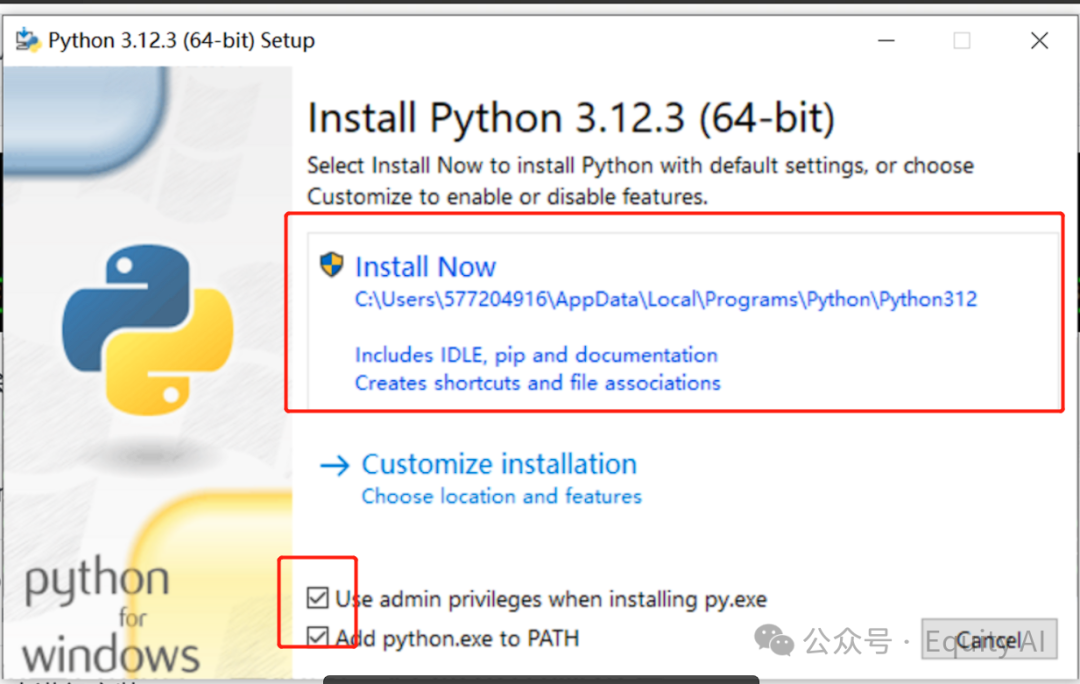Start installation with Install Now

pos(425,267)
